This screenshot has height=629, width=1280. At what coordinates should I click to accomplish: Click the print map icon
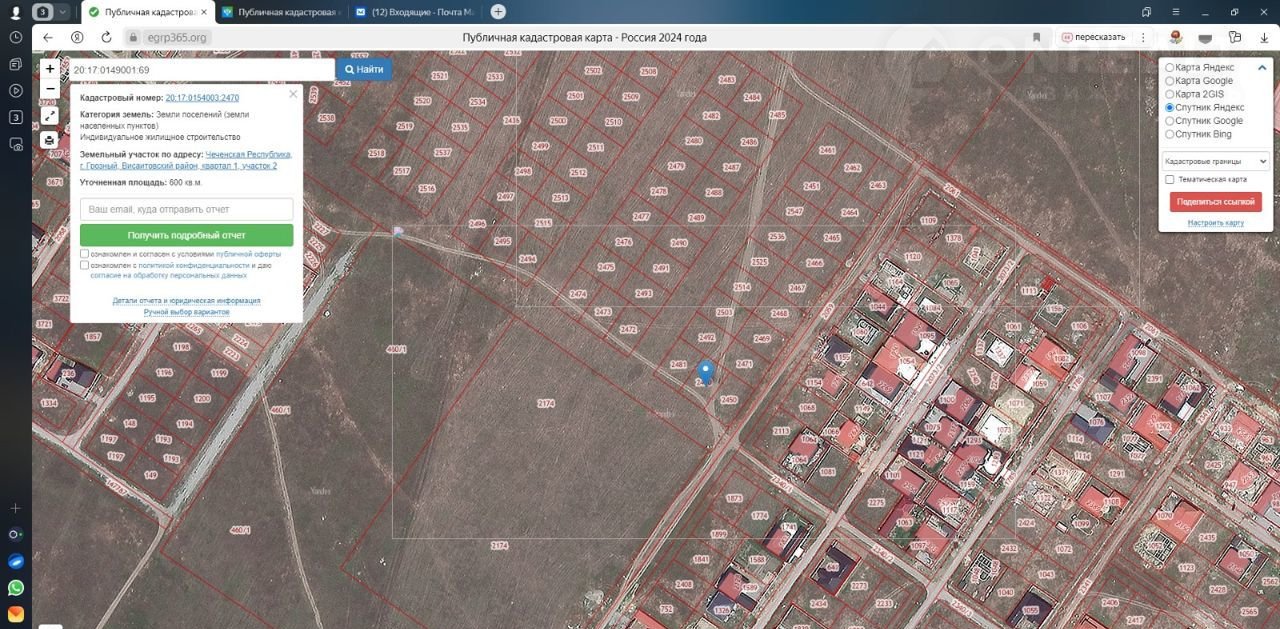tap(50, 140)
